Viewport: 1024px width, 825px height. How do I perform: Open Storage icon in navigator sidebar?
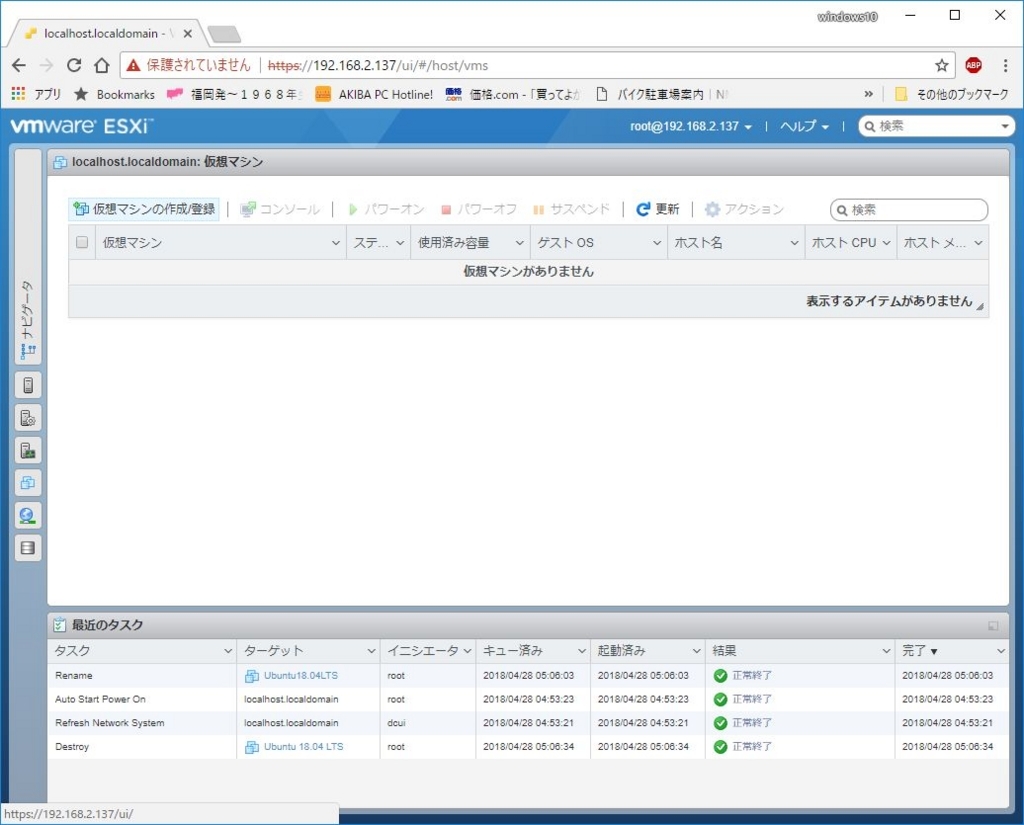tap(28, 548)
